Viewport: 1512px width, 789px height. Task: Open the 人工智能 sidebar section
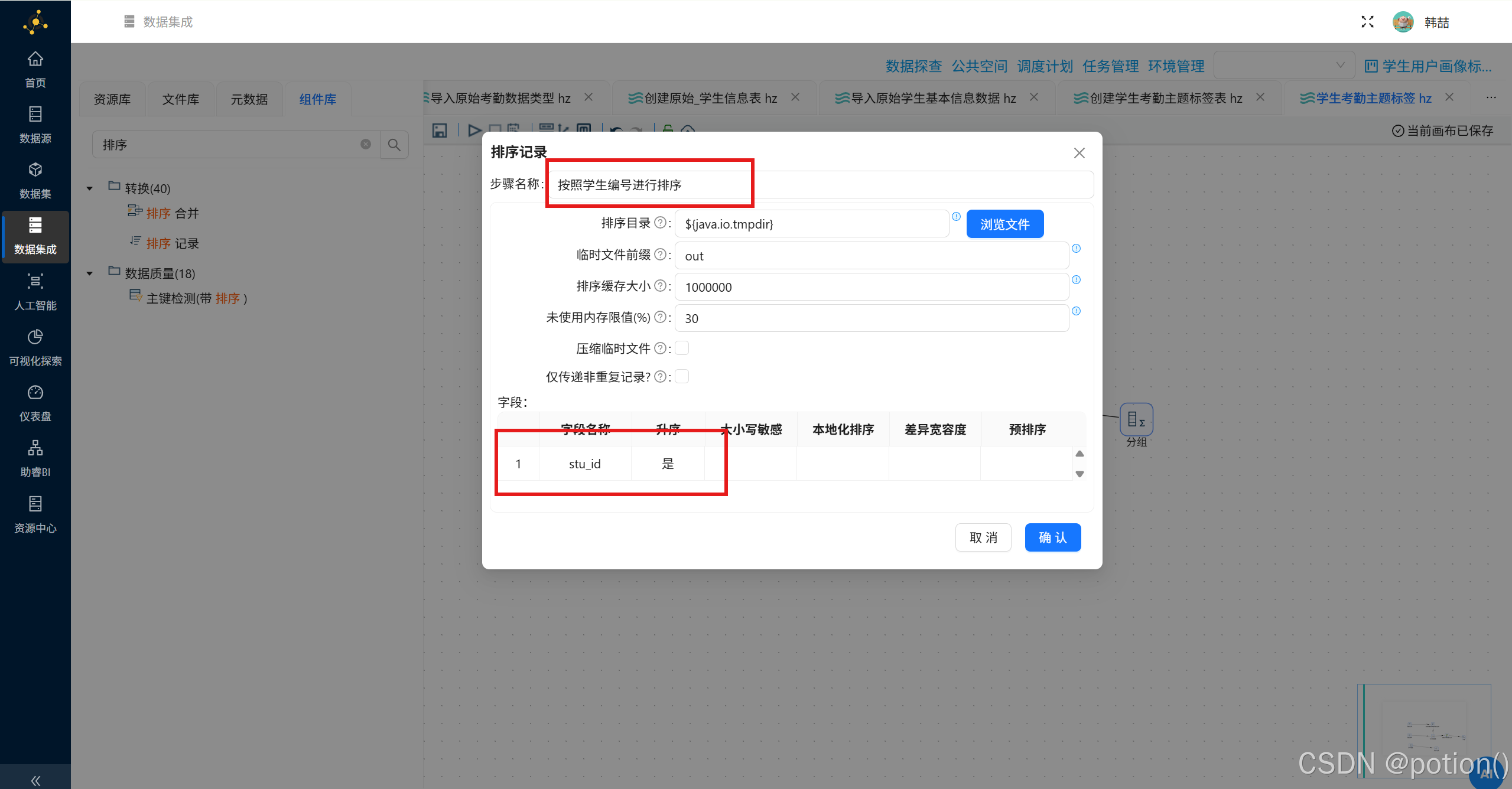(x=35, y=292)
